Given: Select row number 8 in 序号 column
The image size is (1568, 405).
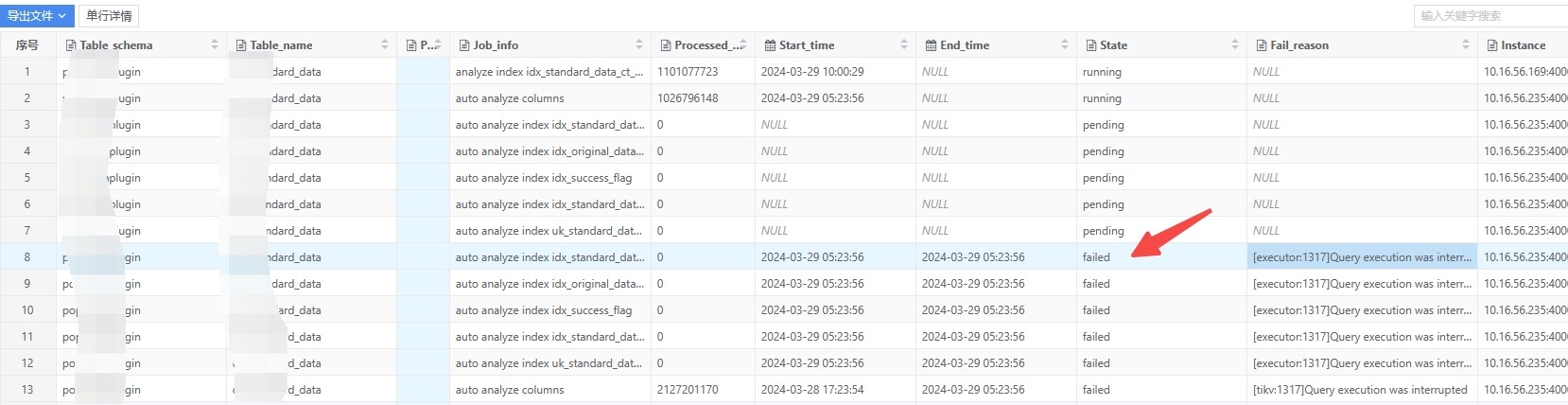Looking at the screenshot, I should tap(27, 257).
